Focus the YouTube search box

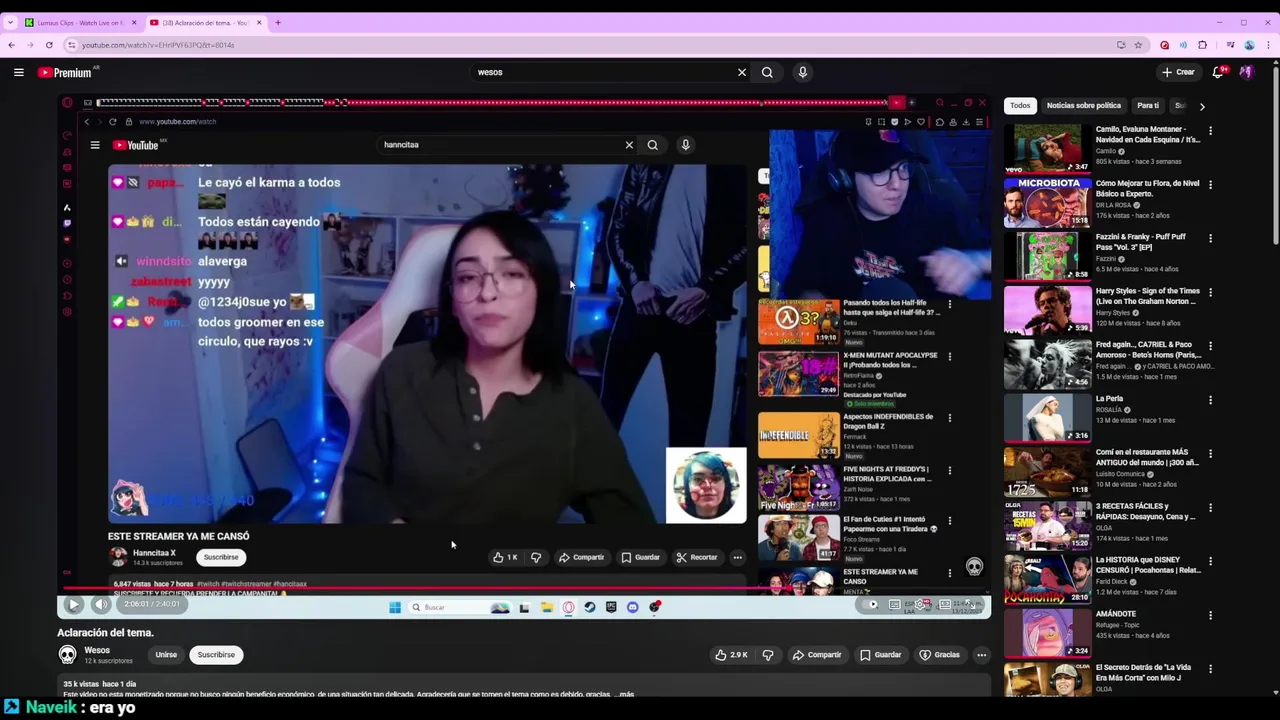[x=605, y=72]
